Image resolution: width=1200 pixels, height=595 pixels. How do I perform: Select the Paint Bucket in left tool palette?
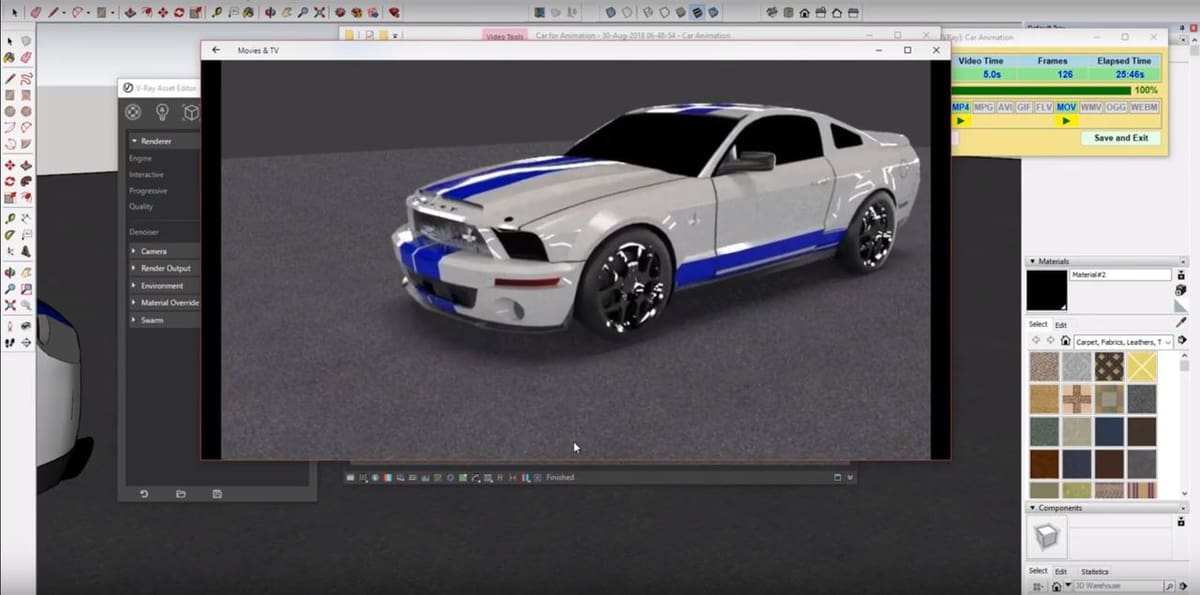[10, 57]
